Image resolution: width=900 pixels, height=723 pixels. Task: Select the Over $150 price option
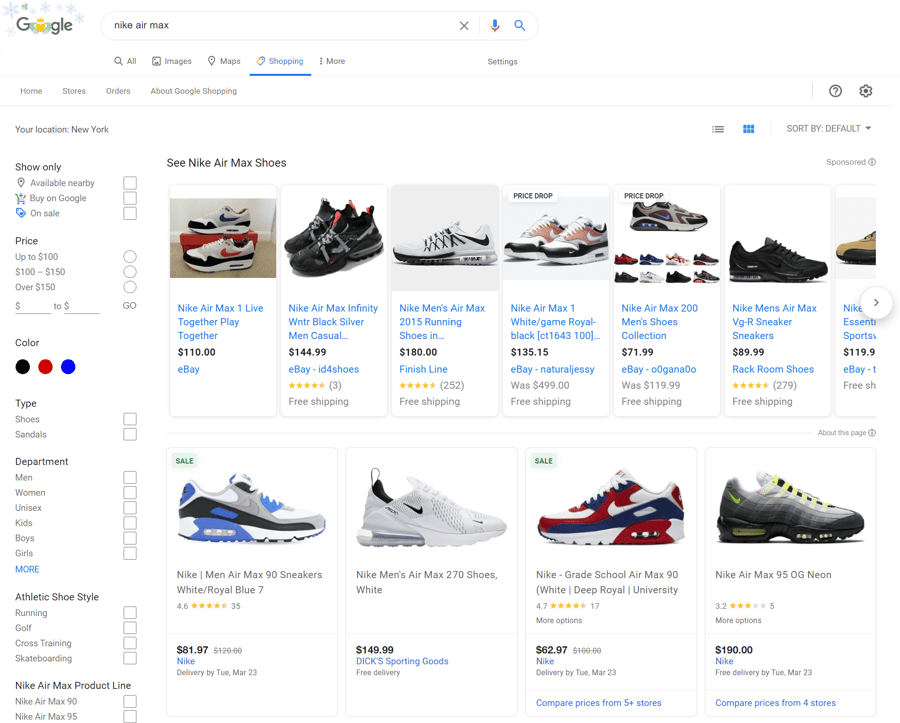tap(130, 287)
